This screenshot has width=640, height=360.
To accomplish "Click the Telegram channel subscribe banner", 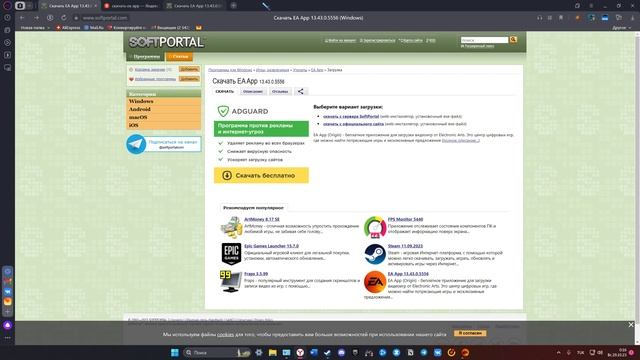I will pos(164,144).
